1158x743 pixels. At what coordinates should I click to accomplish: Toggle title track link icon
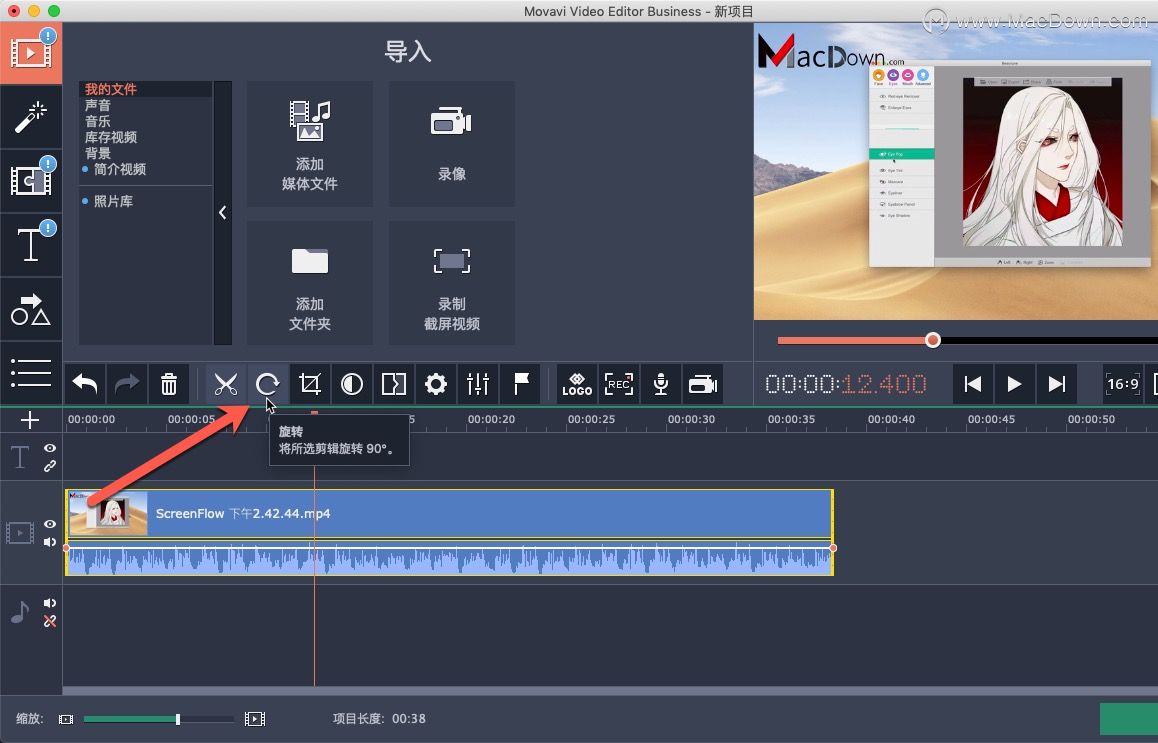[49, 466]
